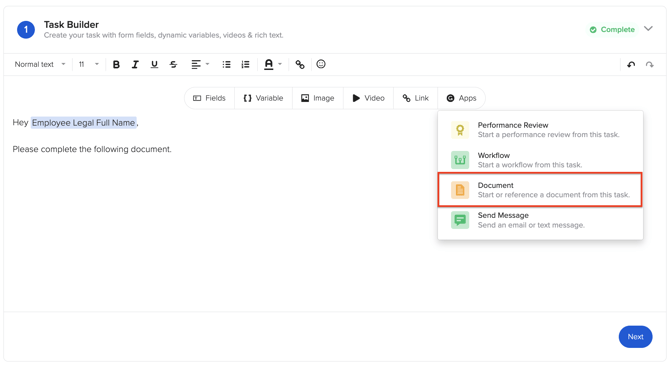Redo the last edit
Image resolution: width=670 pixels, height=366 pixels.
pos(649,64)
